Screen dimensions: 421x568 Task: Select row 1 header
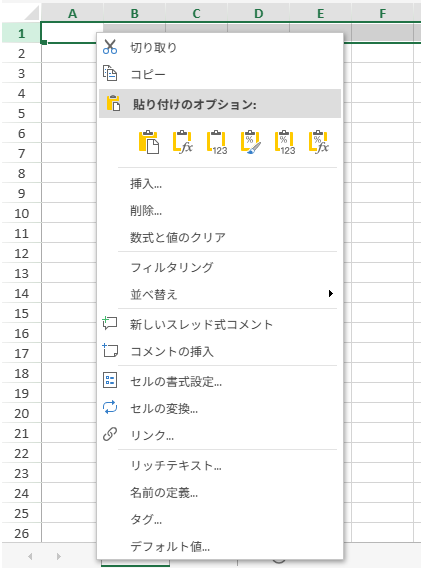(x=21, y=33)
